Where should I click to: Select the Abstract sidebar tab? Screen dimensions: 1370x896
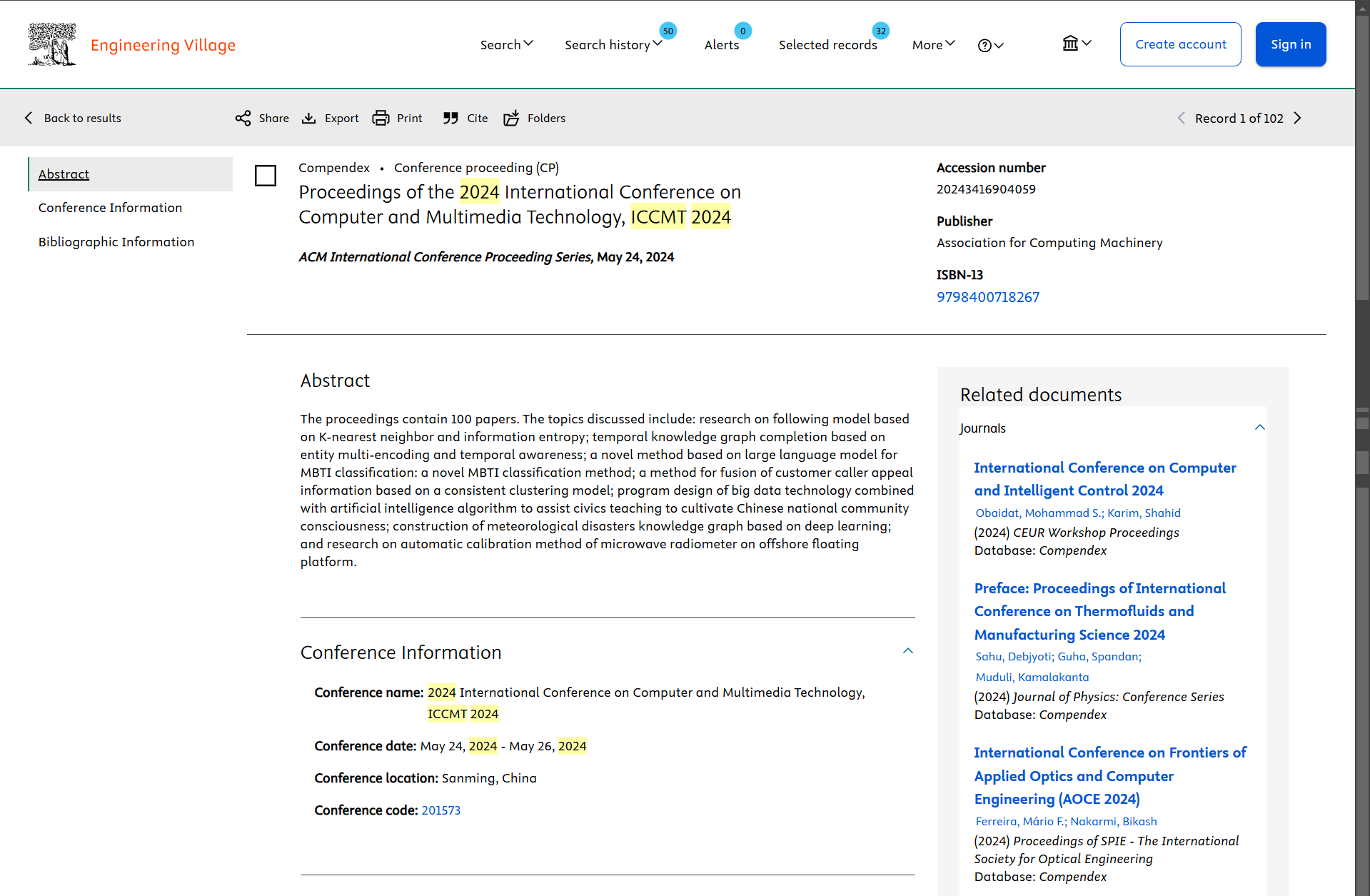click(x=131, y=174)
